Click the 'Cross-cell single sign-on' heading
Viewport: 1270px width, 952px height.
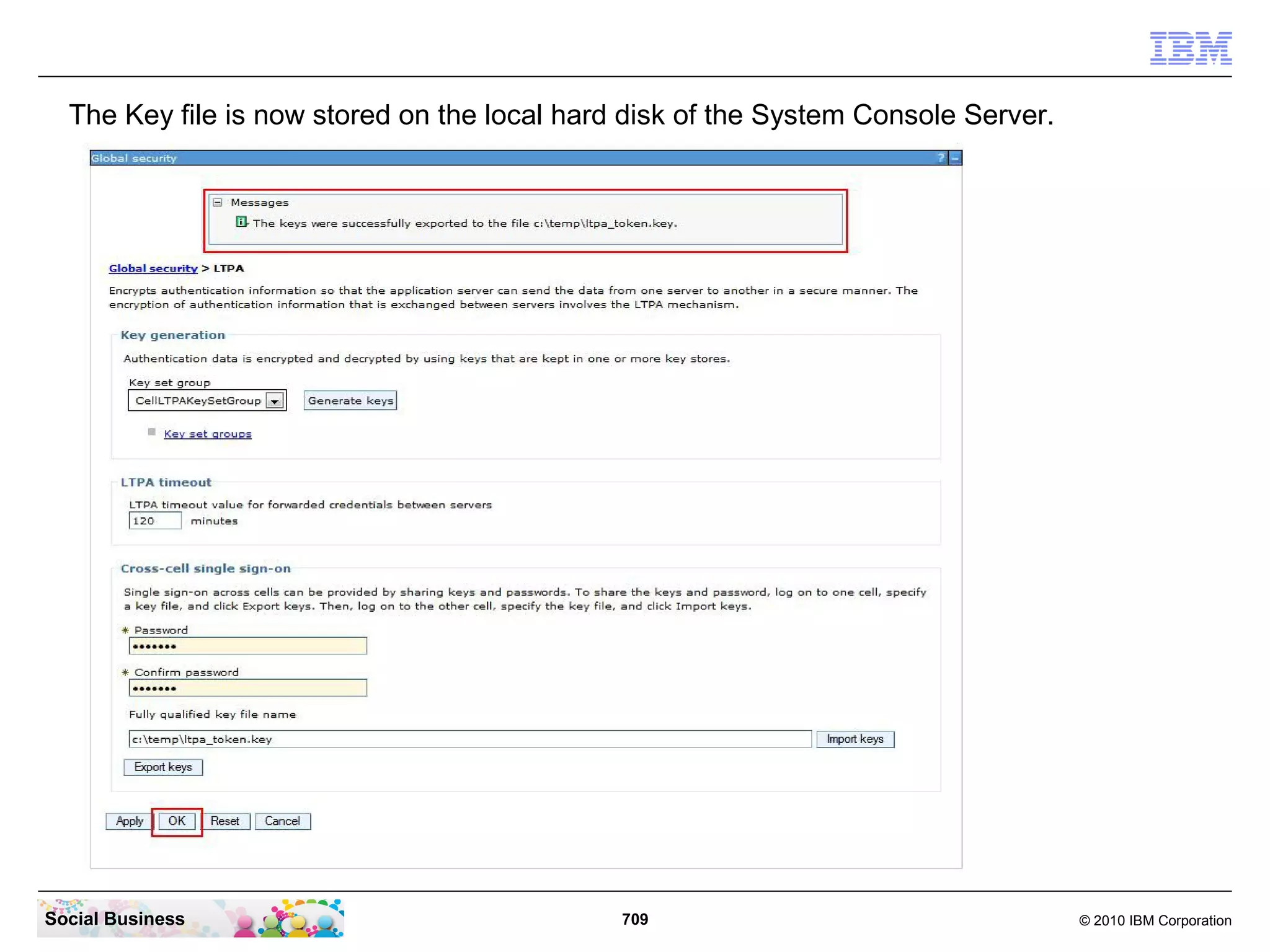pos(206,568)
